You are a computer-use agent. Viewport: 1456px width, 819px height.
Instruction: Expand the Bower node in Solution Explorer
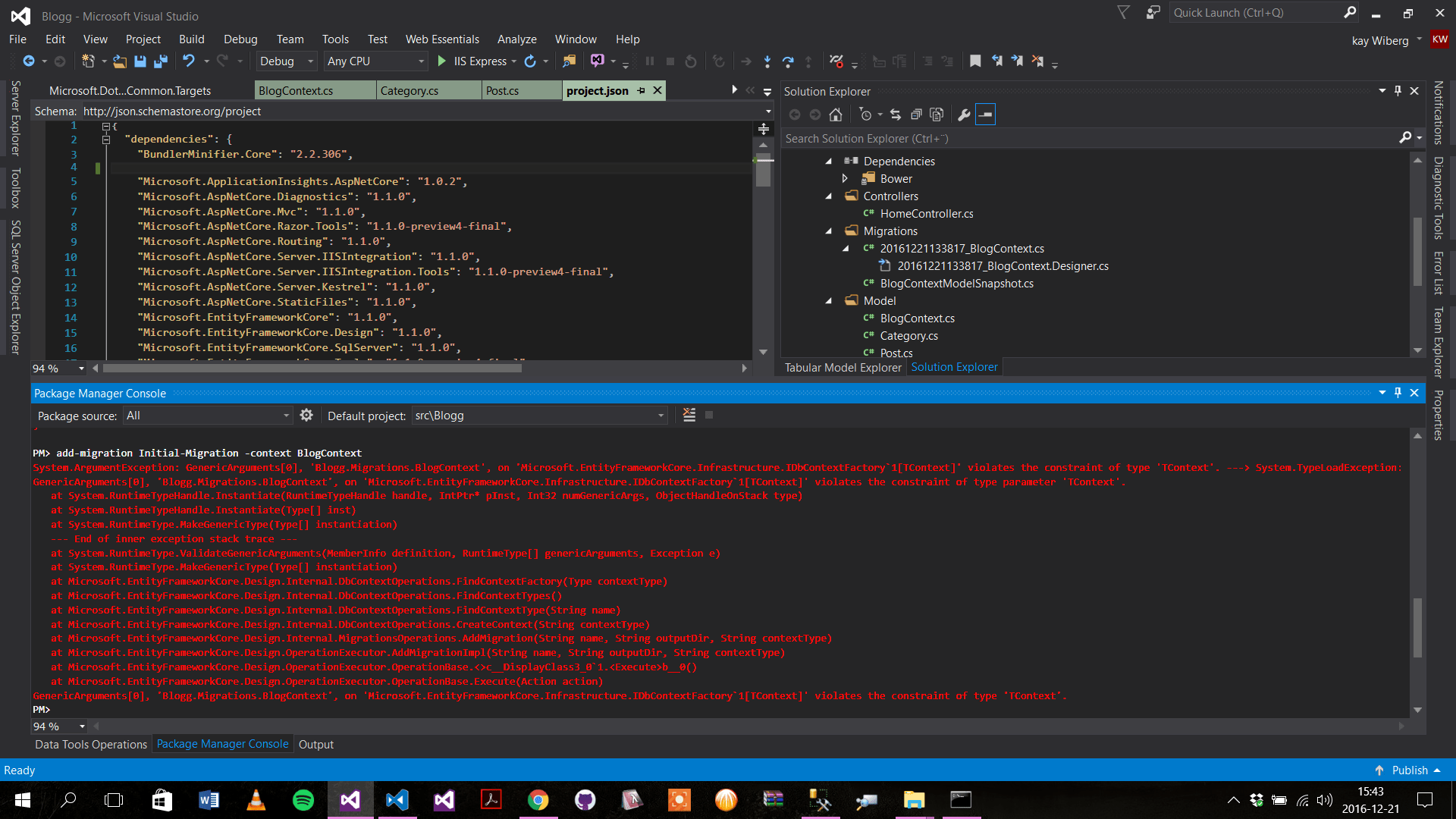[x=845, y=179]
